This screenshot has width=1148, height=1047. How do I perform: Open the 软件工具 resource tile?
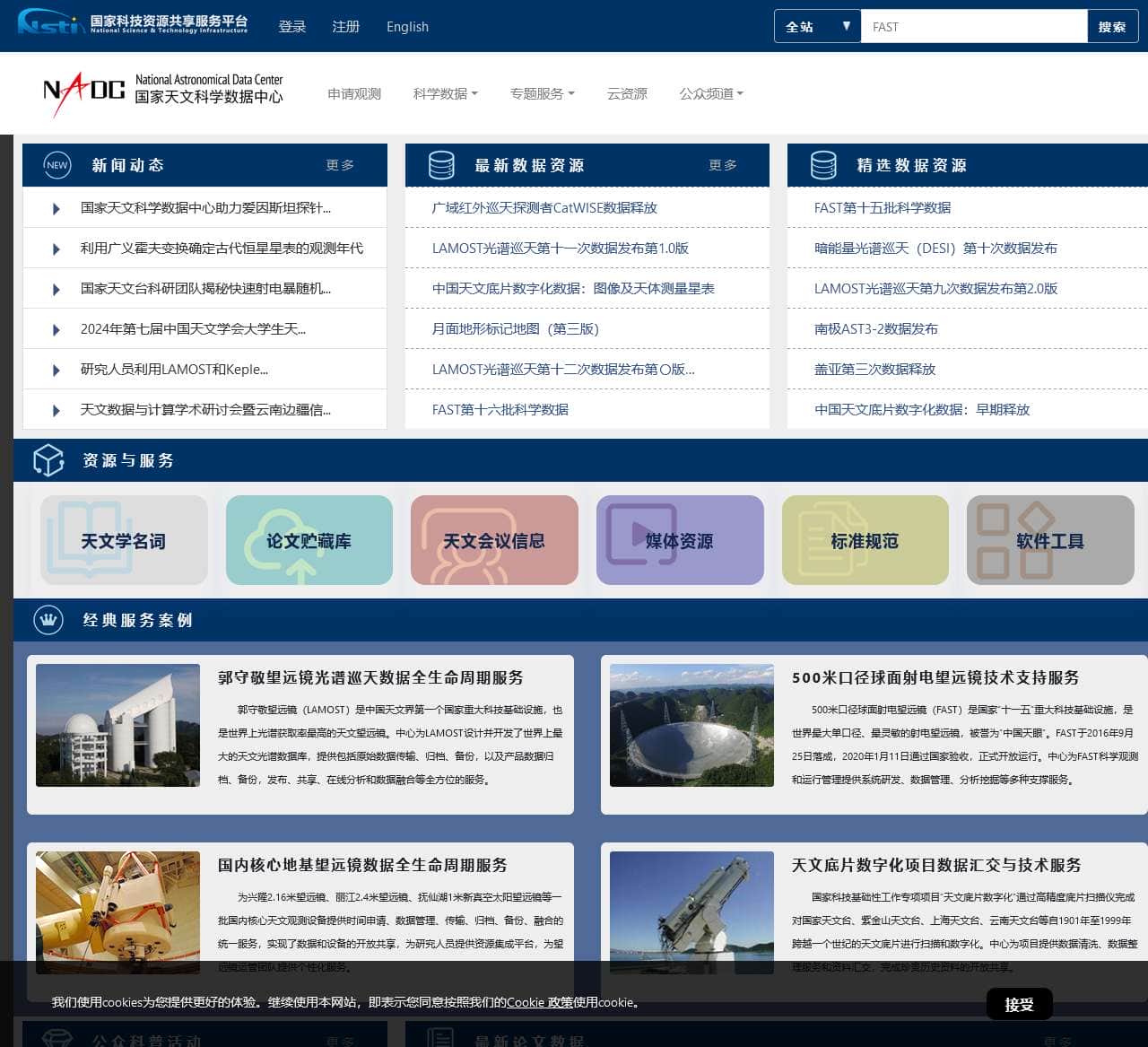click(x=1050, y=540)
